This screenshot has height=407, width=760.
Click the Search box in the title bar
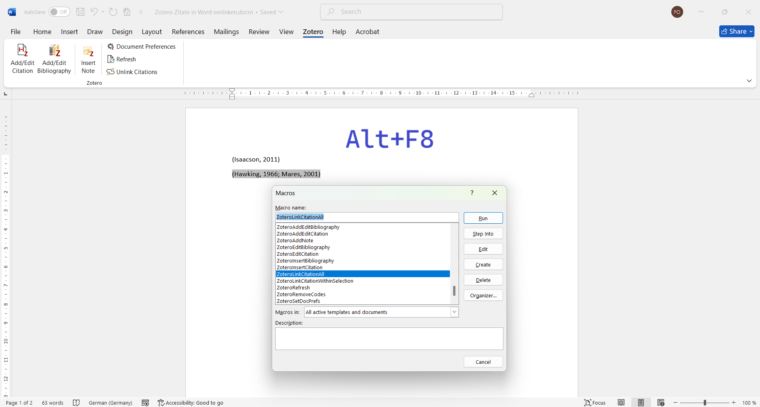411,12
